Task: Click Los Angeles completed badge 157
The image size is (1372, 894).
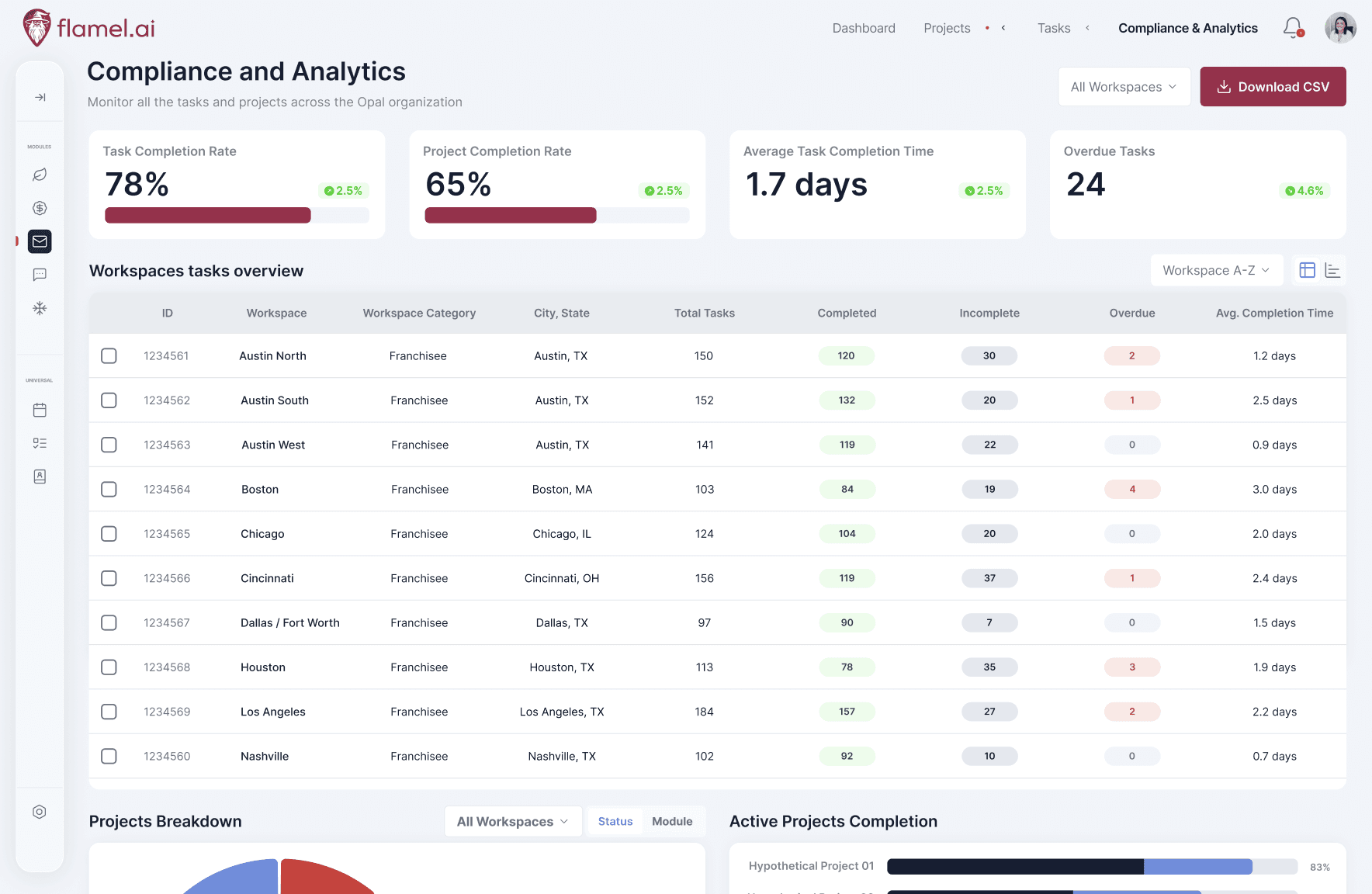Action: 847,712
